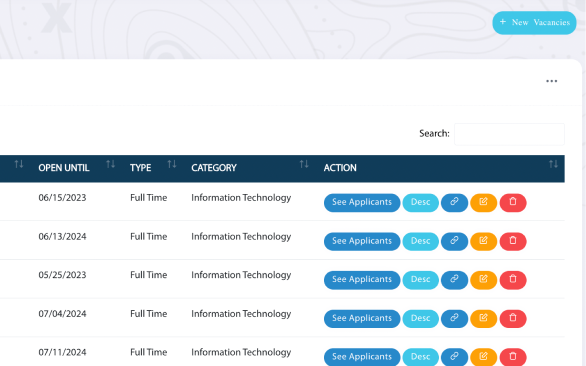
Task: Open Desc for the 07/11/2024 vacancy
Action: 420,357
